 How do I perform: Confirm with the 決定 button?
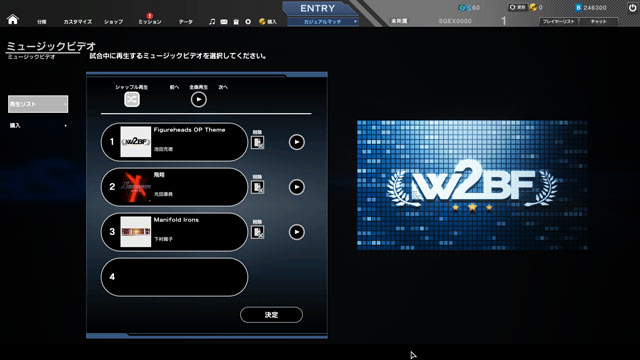click(271, 315)
